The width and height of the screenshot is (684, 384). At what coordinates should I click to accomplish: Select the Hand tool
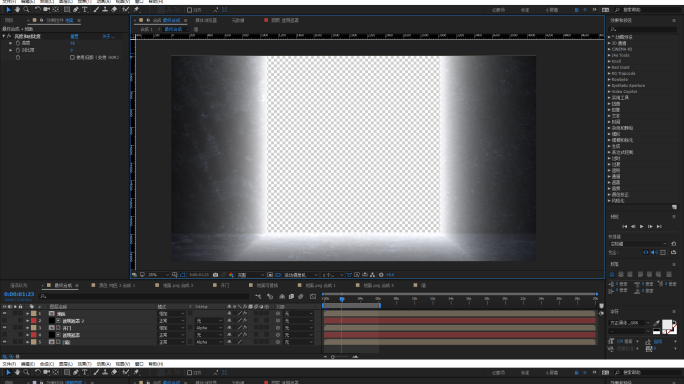pos(17,9)
